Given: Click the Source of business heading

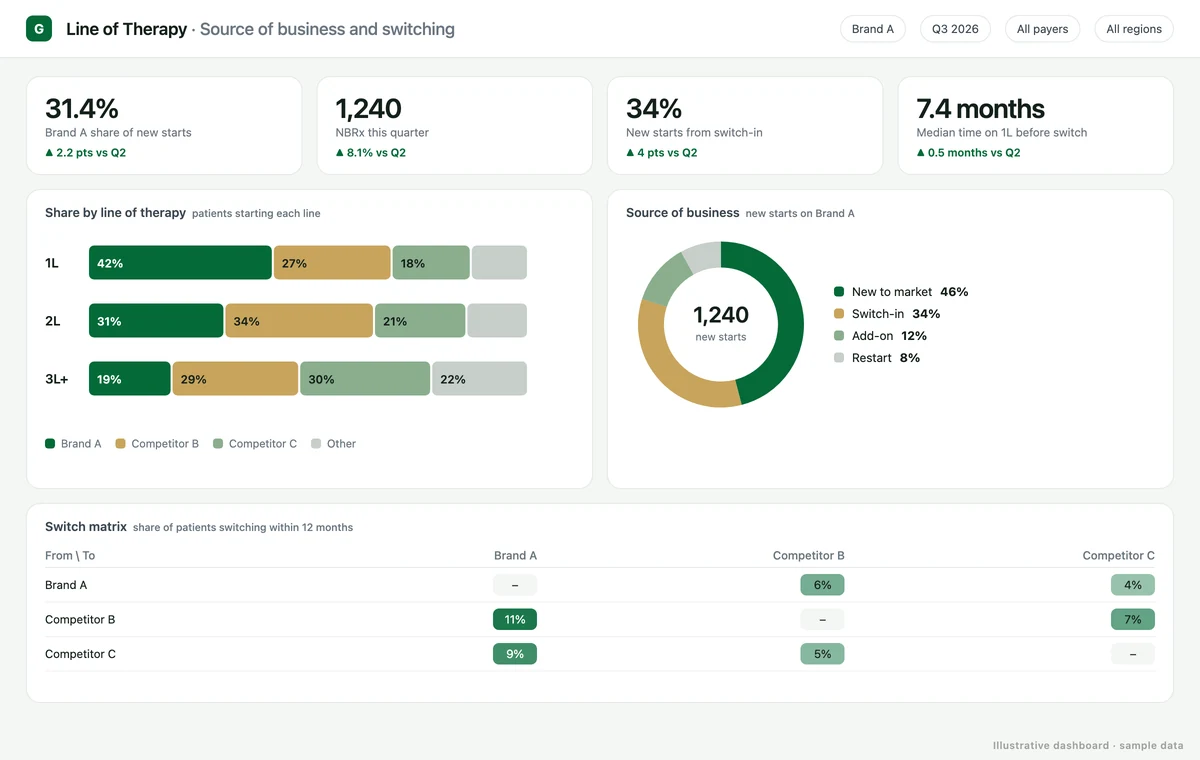Looking at the screenshot, I should point(682,213).
